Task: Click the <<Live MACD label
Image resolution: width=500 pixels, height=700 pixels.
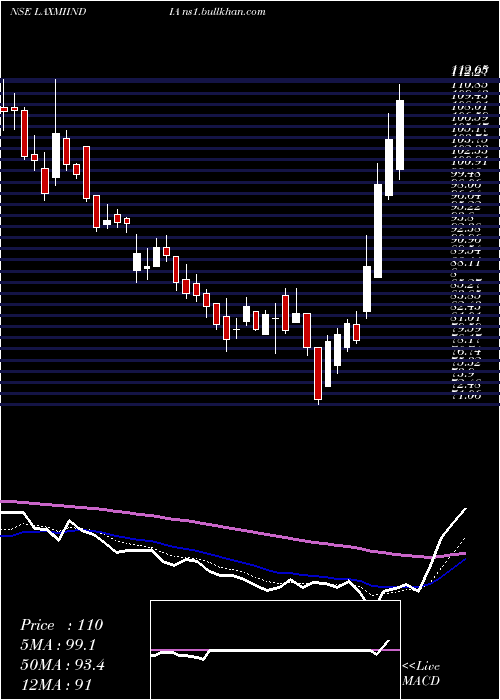Action: click(x=421, y=673)
